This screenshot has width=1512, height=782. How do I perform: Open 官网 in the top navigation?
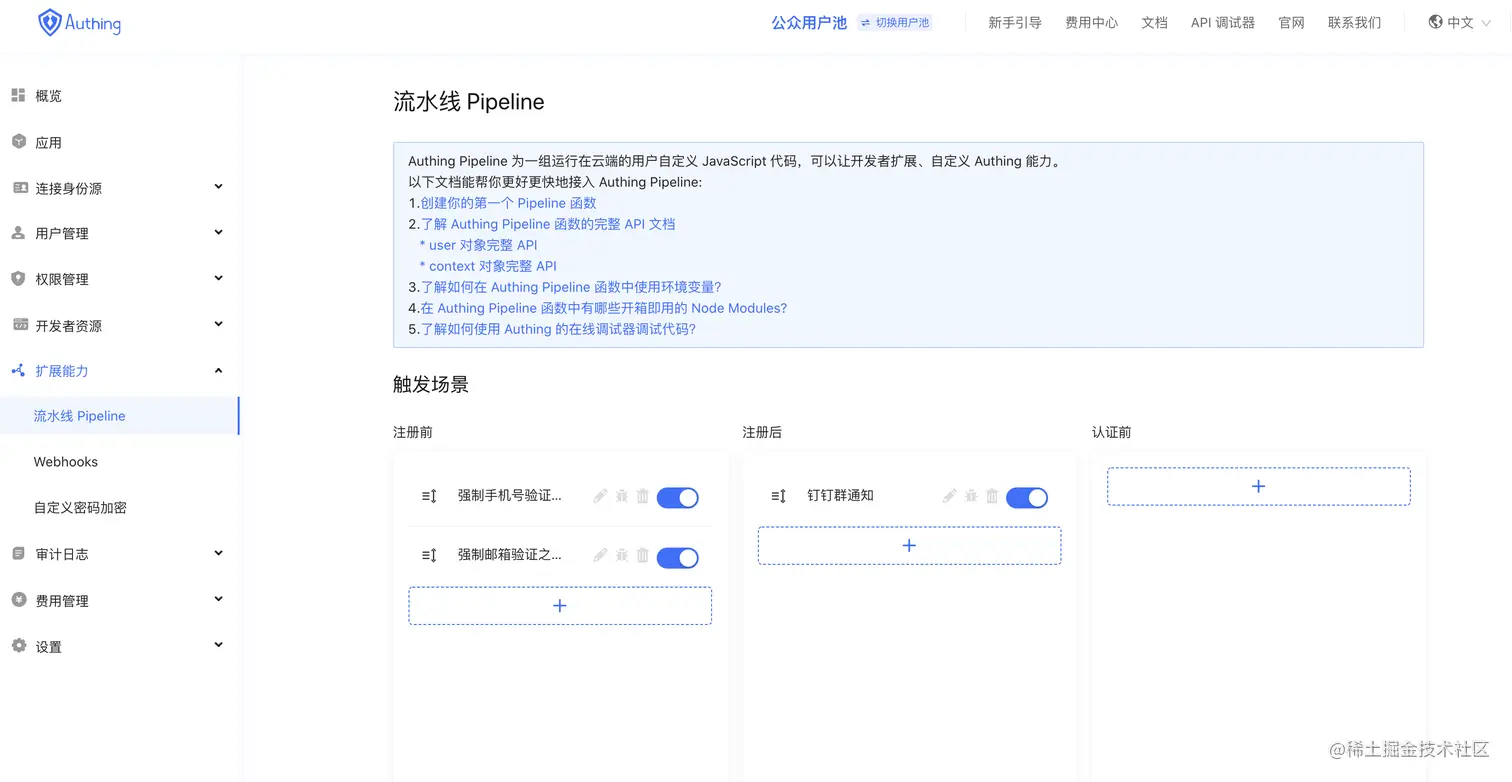(1291, 22)
